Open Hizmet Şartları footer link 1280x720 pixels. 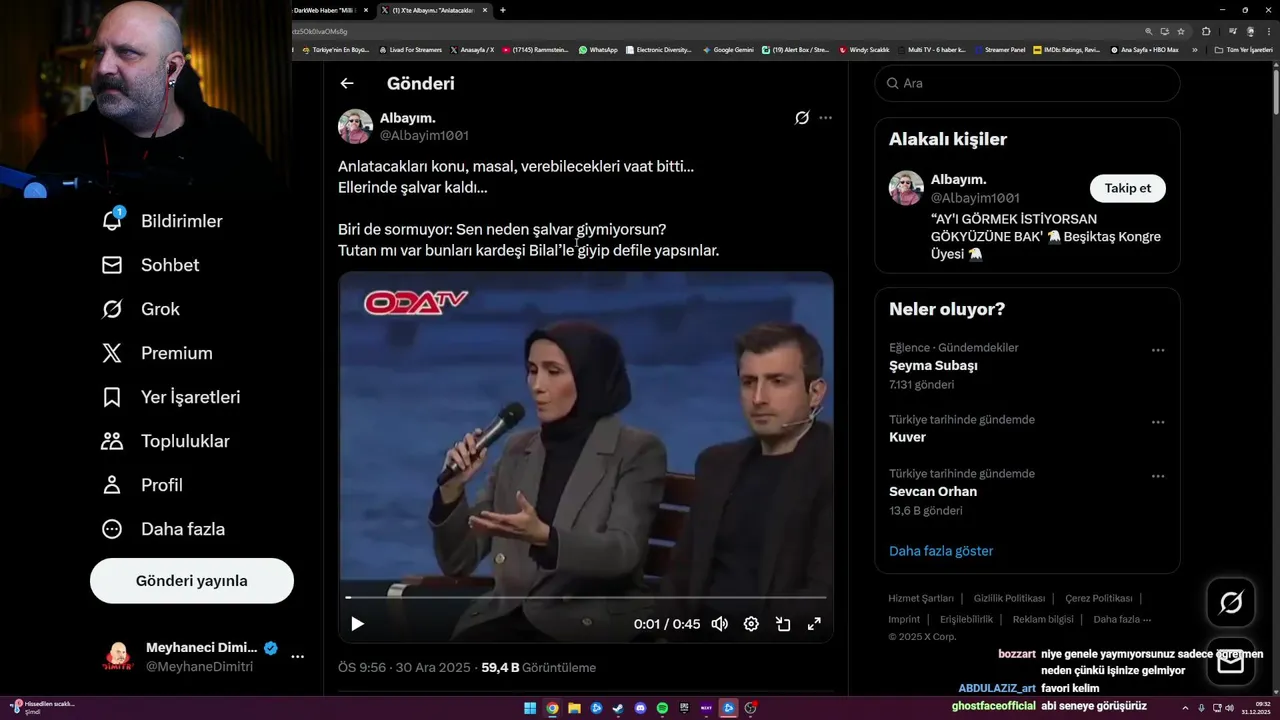click(x=921, y=598)
